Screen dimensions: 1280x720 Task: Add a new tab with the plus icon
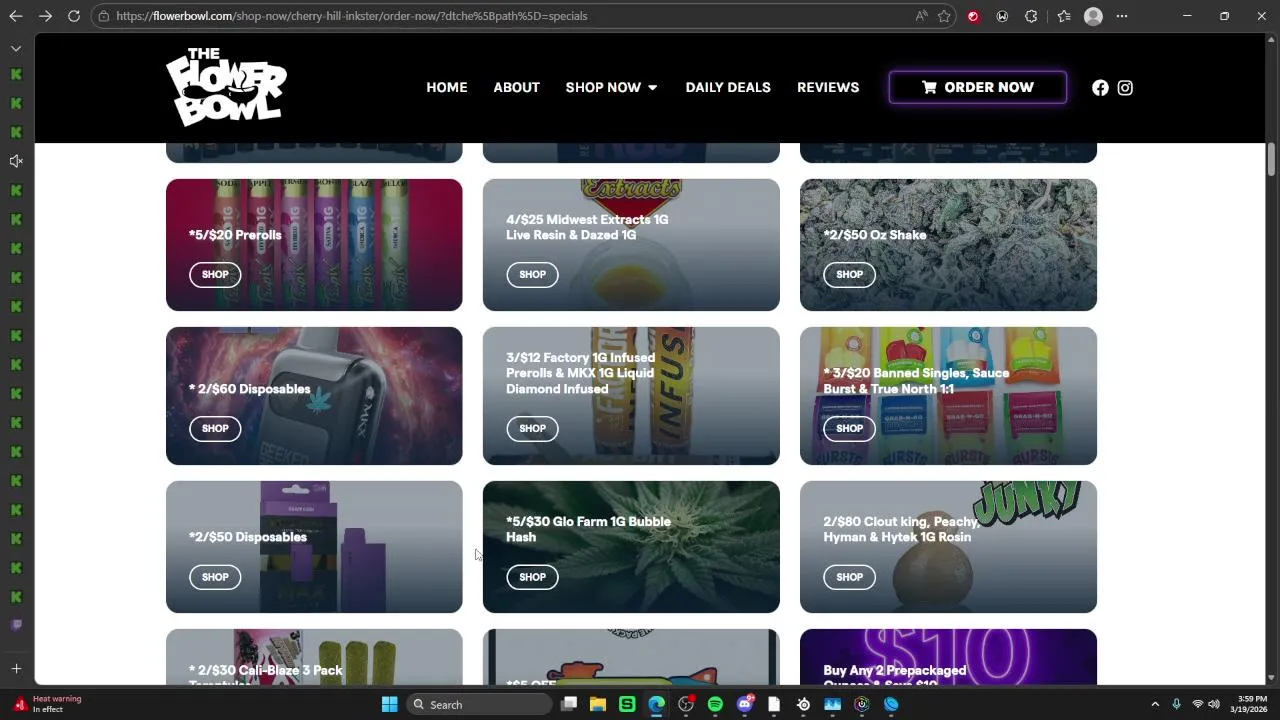coord(16,668)
